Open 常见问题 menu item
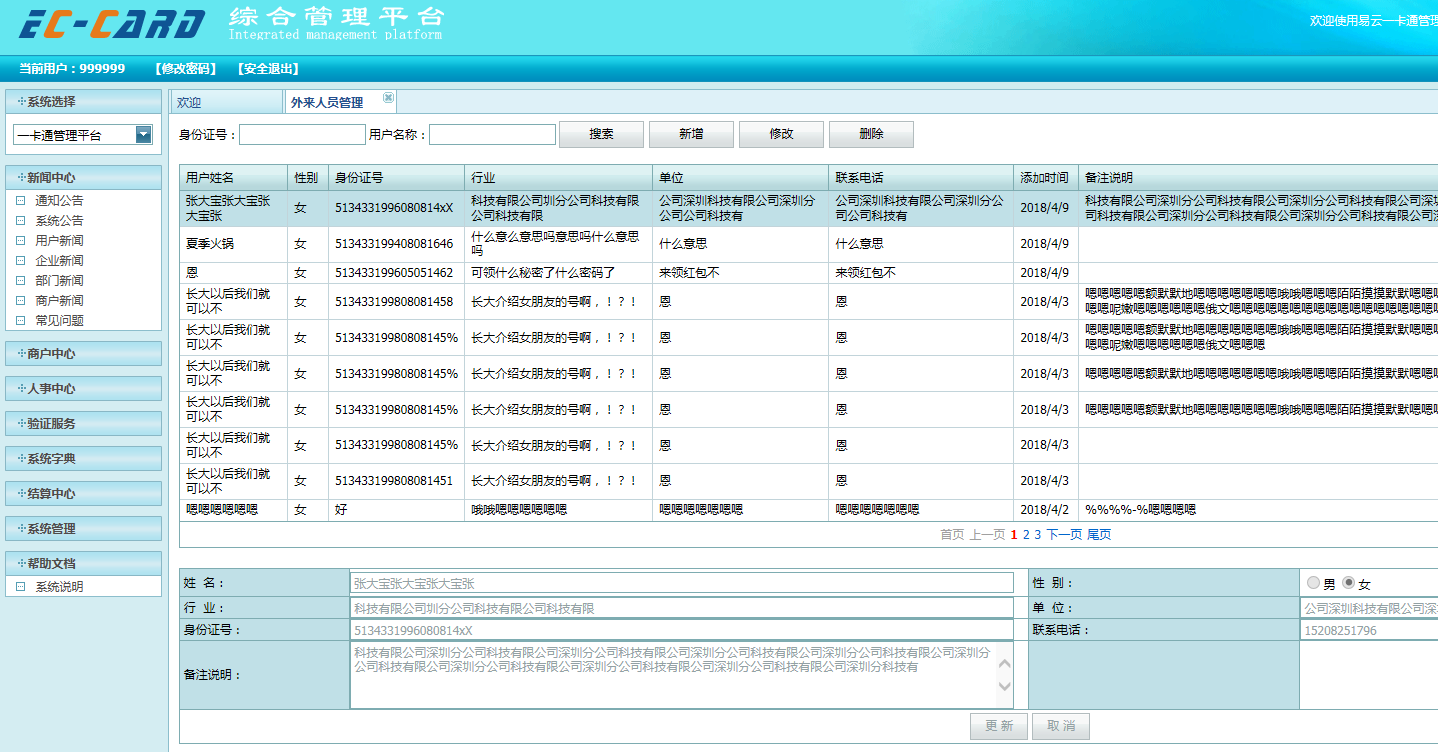1438x752 pixels. [60, 321]
